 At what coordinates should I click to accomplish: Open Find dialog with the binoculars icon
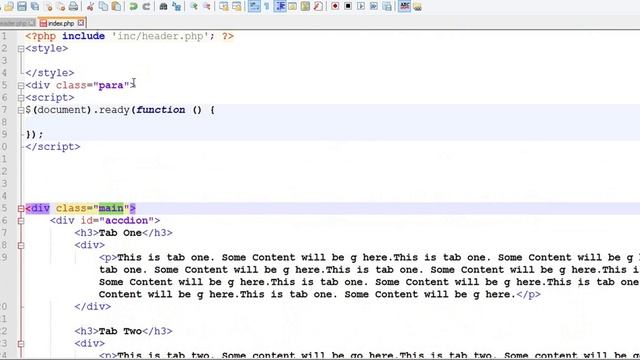point(163,7)
